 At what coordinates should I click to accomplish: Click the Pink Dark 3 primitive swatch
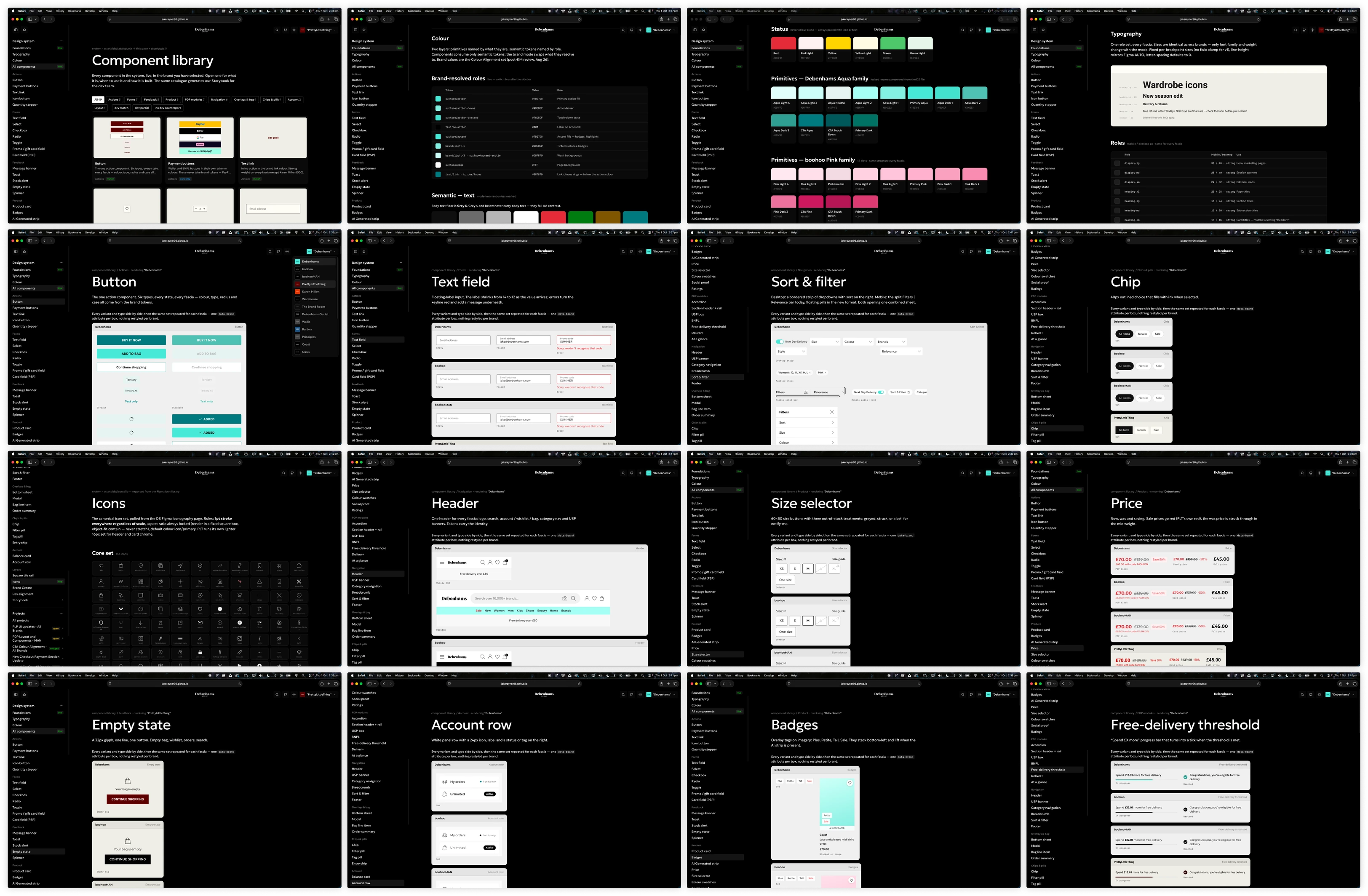(x=783, y=201)
